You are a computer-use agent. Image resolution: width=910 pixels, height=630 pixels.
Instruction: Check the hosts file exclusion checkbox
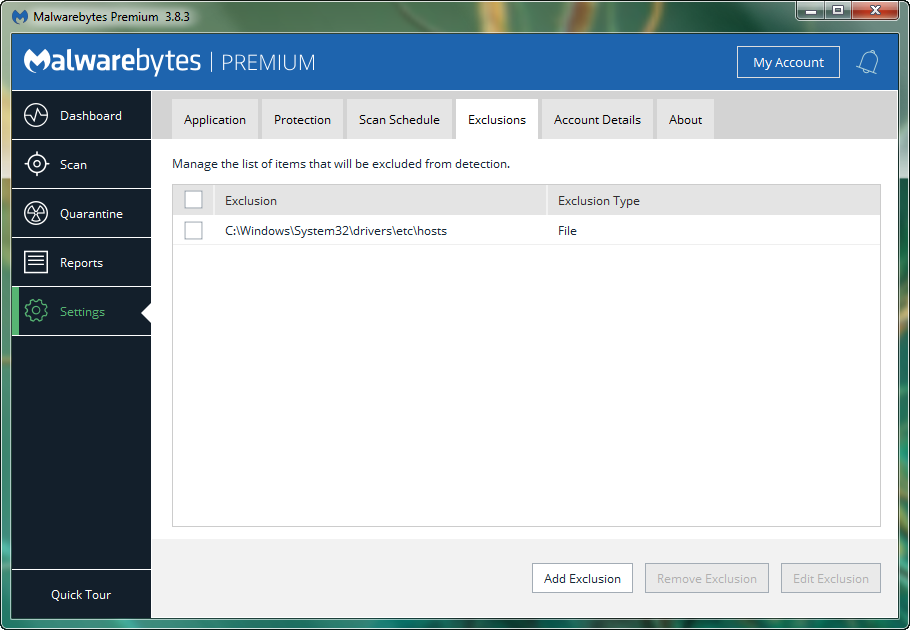coord(193,230)
